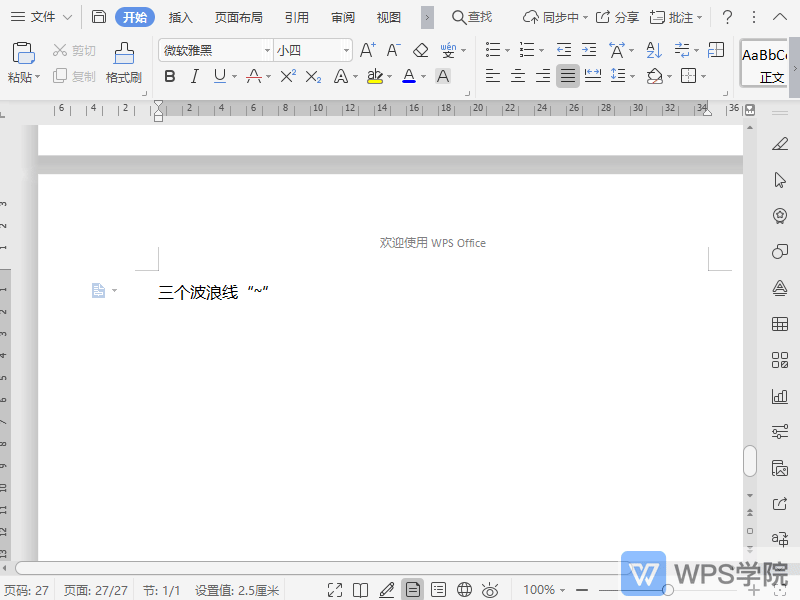Image resolution: width=800 pixels, height=600 pixels.
Task: Click the sort icon in paragraph tools
Action: pyautogui.click(x=653, y=50)
